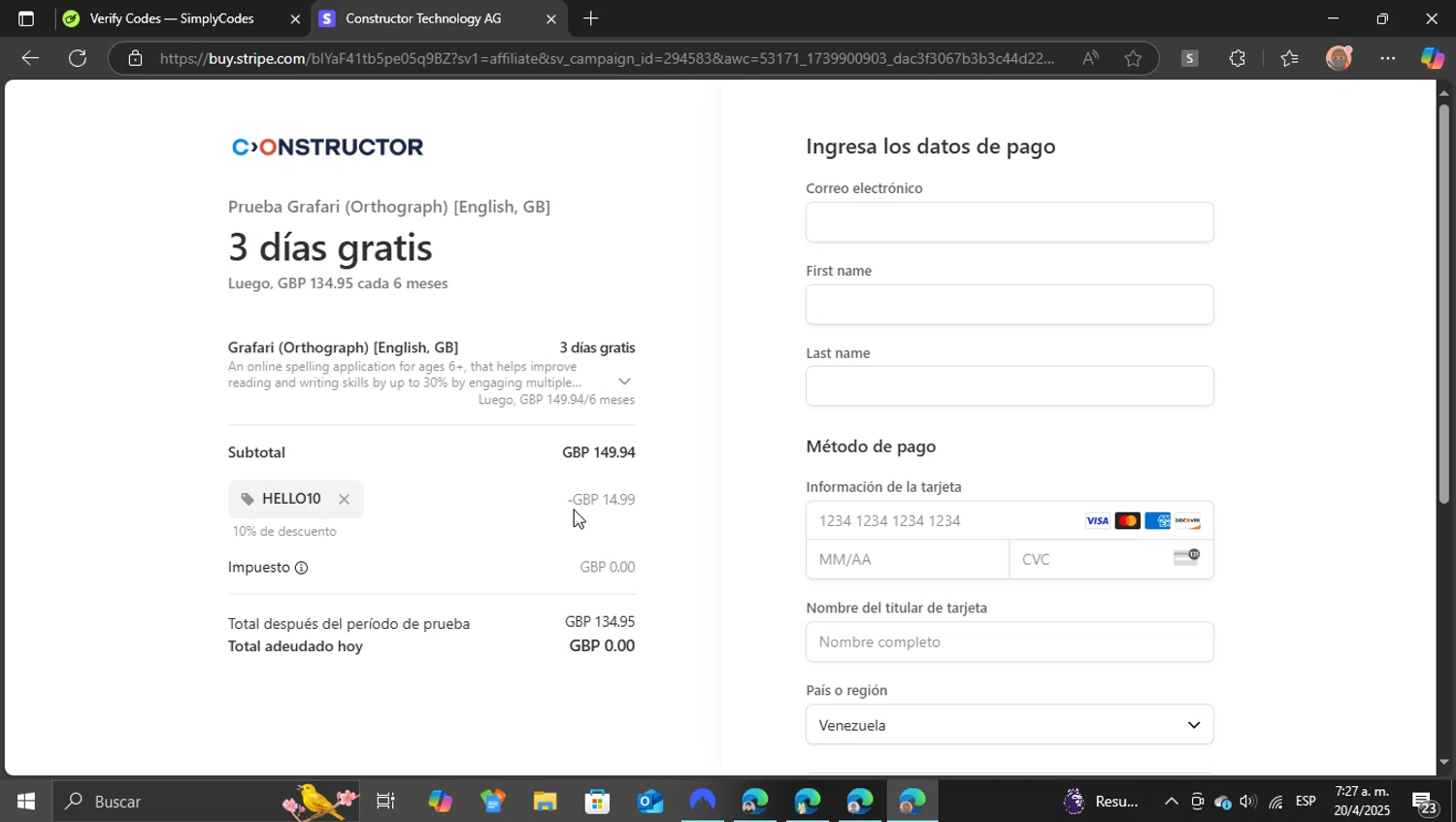1456x822 pixels.
Task: Open Settings and more menu
Action: point(1388,58)
